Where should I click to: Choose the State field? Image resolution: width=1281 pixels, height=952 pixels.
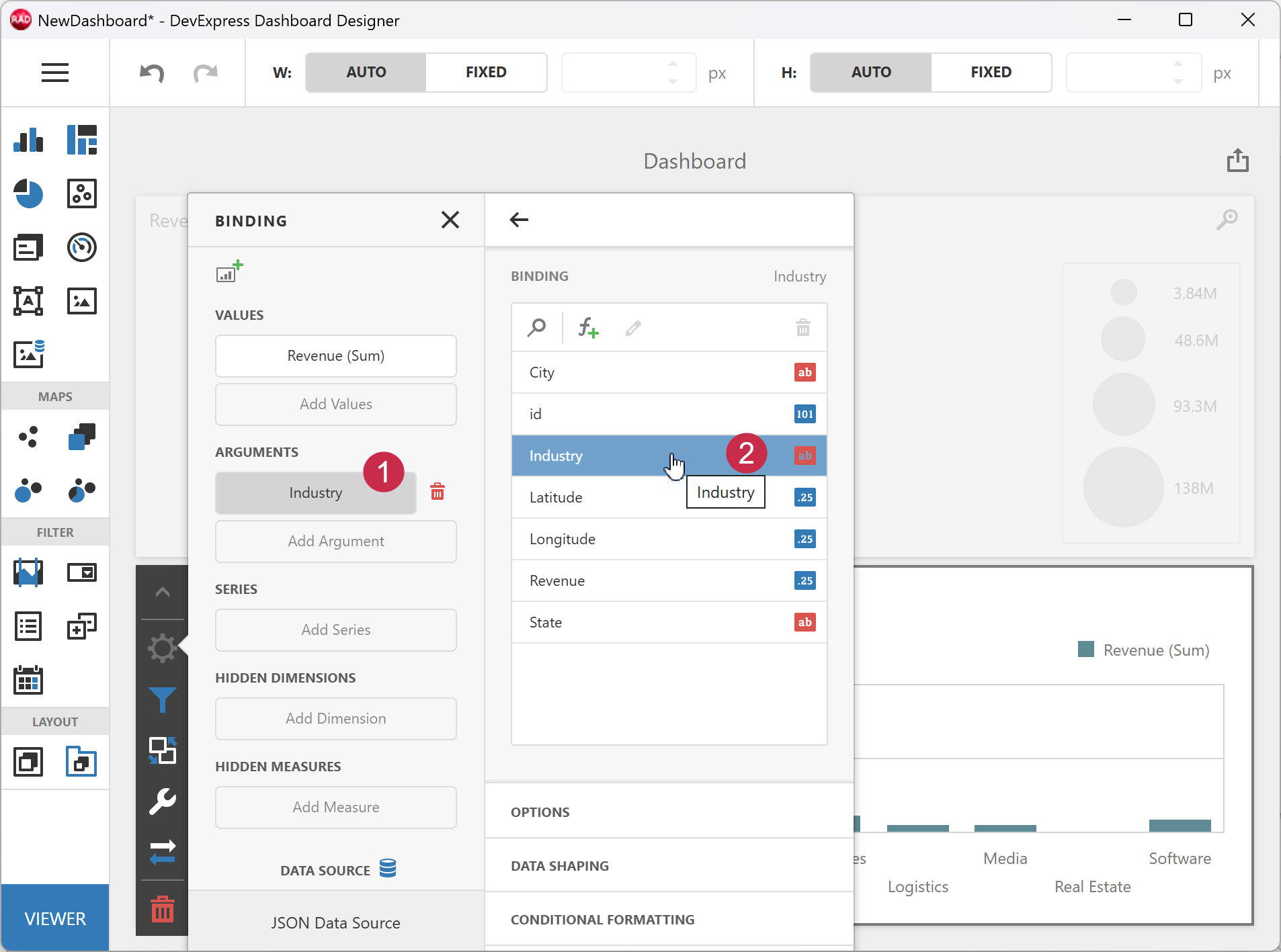[x=669, y=622]
